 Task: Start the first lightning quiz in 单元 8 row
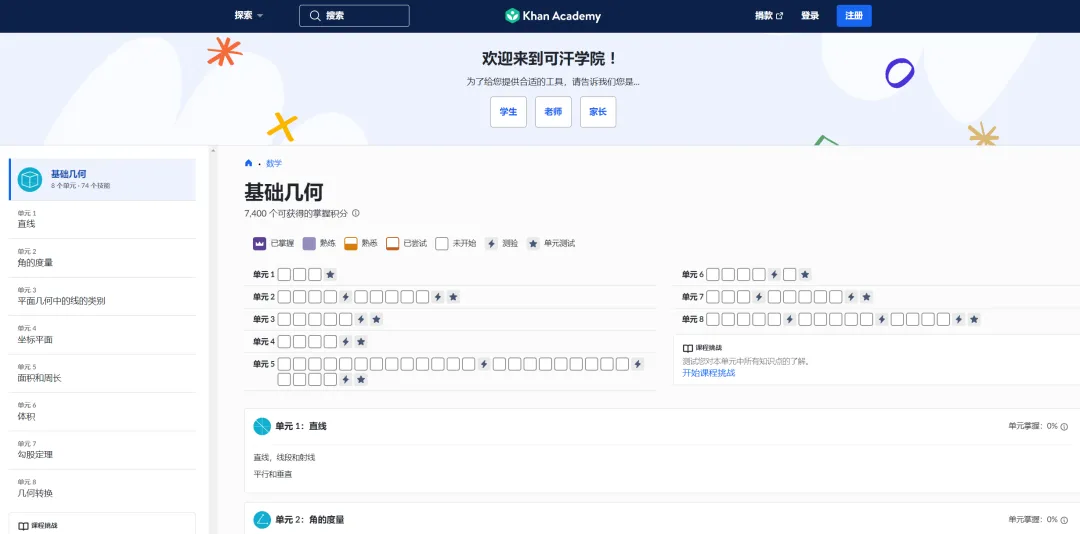789,319
